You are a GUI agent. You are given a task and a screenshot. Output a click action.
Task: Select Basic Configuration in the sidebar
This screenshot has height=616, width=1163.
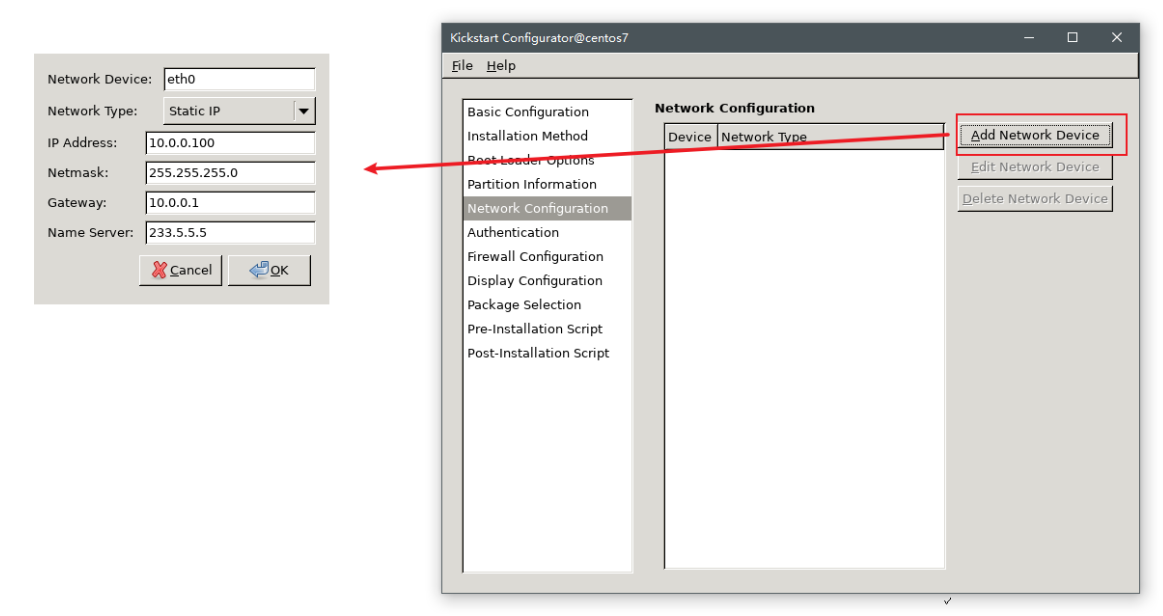tap(528, 112)
